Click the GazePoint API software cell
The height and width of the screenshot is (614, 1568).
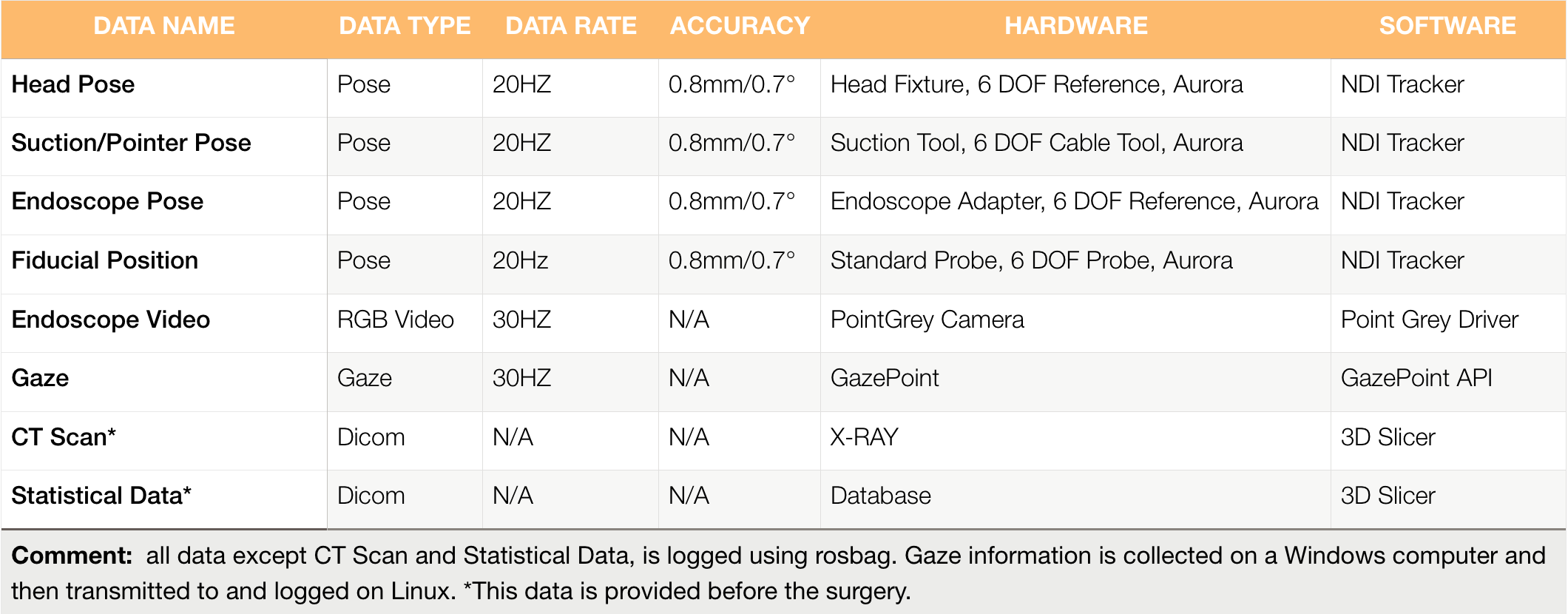[1416, 378]
